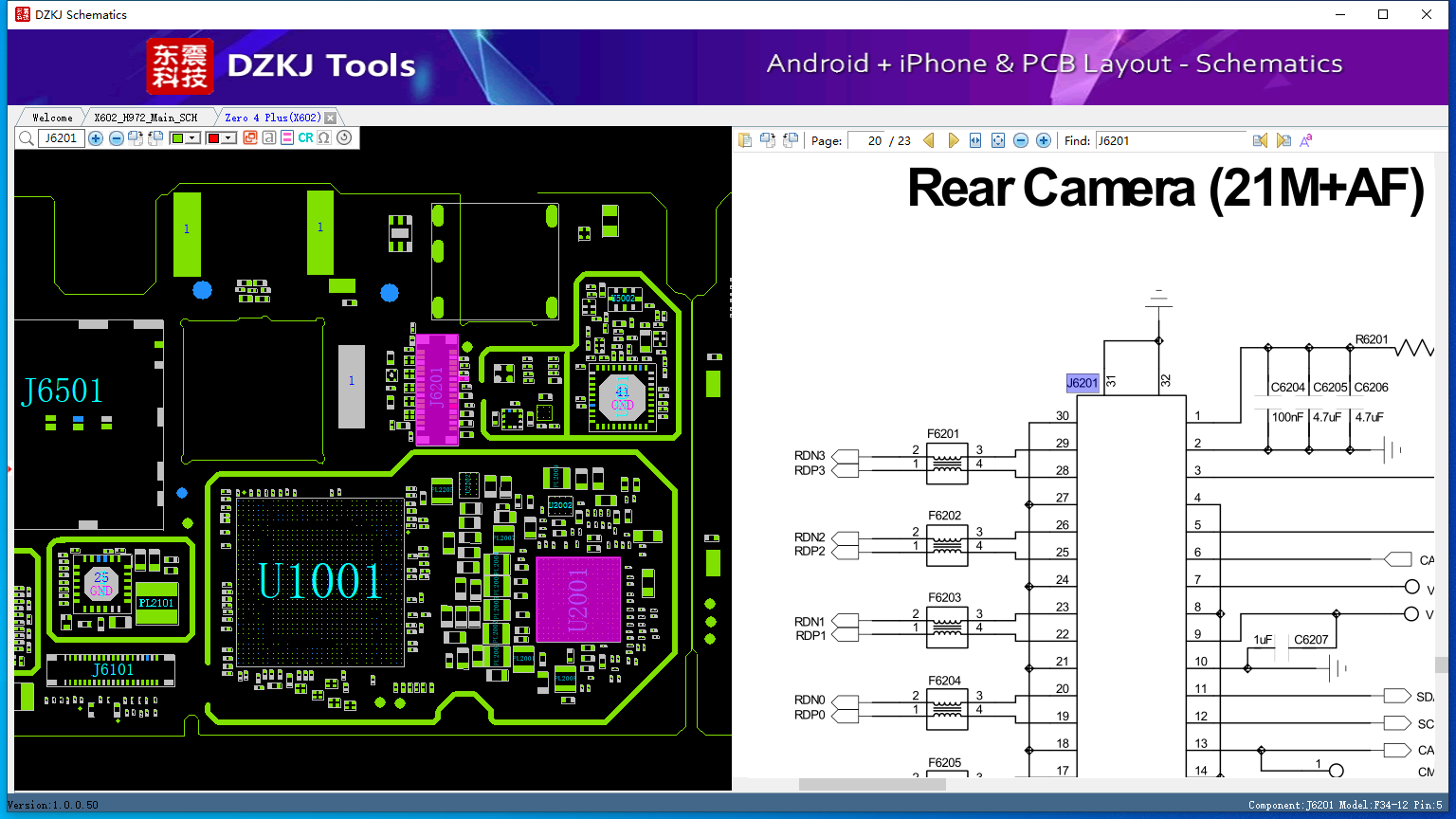Go to the next schematic page

click(x=954, y=140)
